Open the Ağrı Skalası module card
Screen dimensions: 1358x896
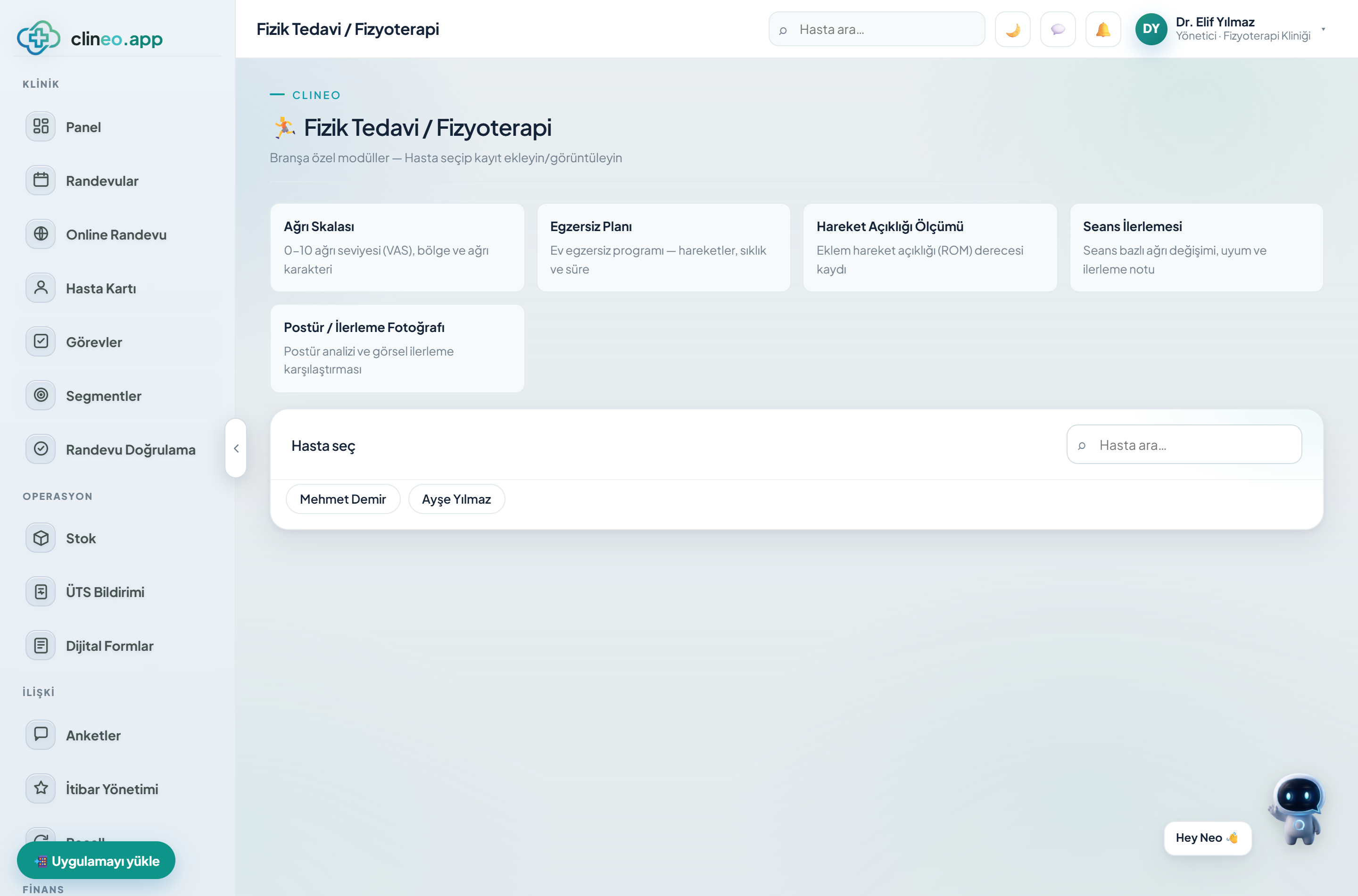coord(397,248)
